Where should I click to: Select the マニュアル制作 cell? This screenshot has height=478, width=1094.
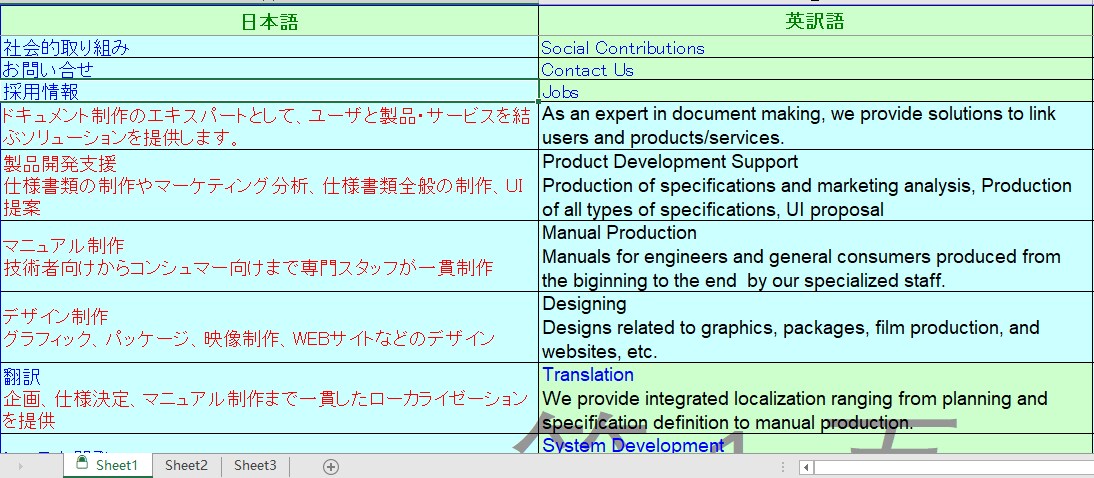point(269,256)
